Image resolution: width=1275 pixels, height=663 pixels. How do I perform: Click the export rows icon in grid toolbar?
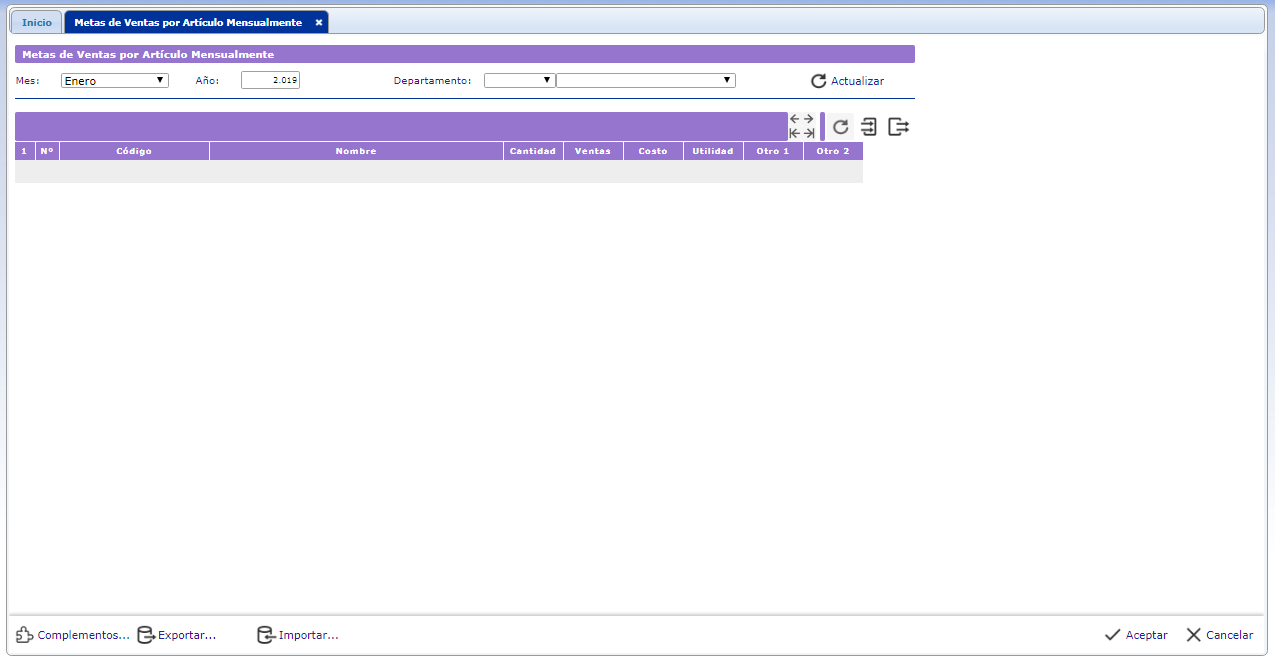coord(899,127)
